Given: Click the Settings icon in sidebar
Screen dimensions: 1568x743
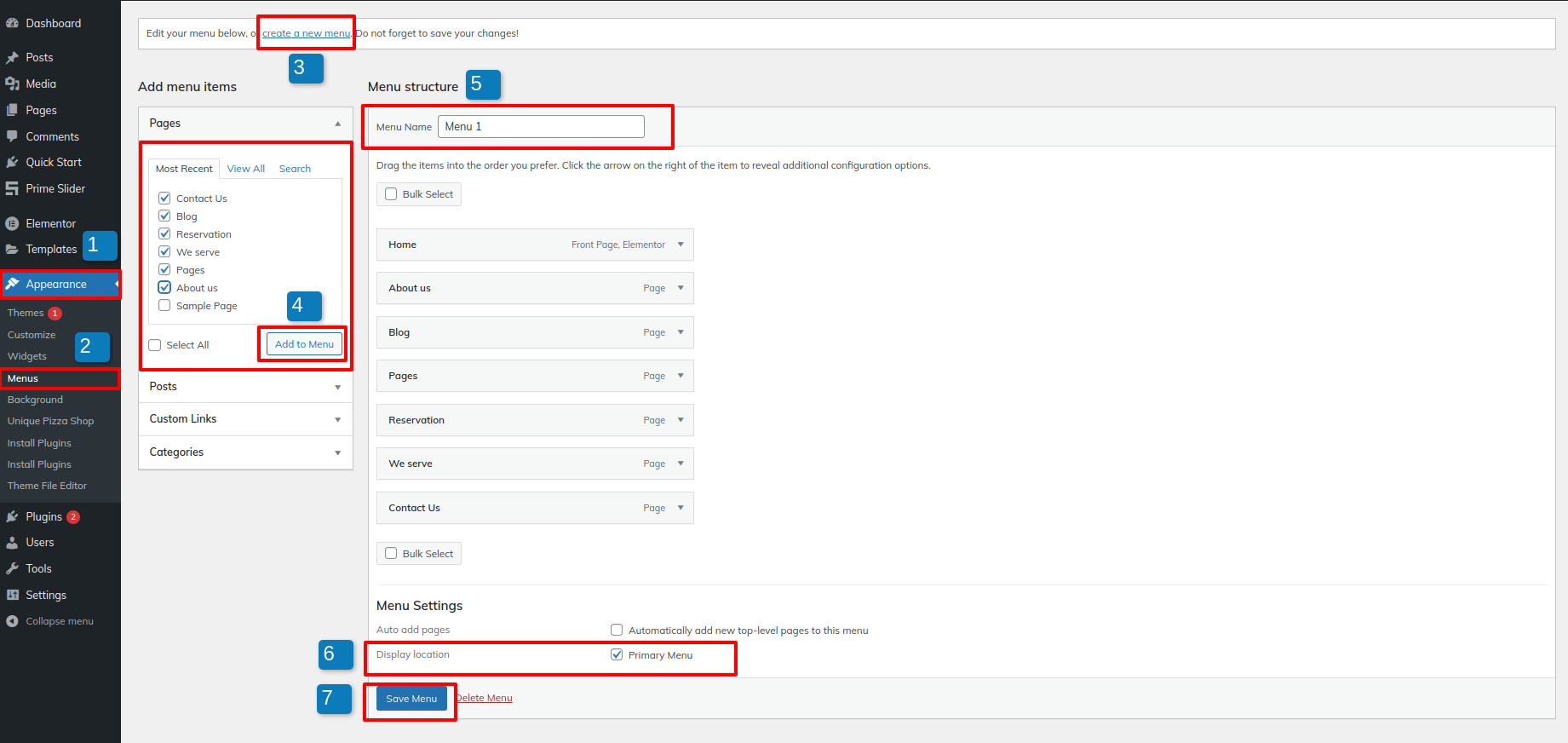Looking at the screenshot, I should click(x=12, y=596).
